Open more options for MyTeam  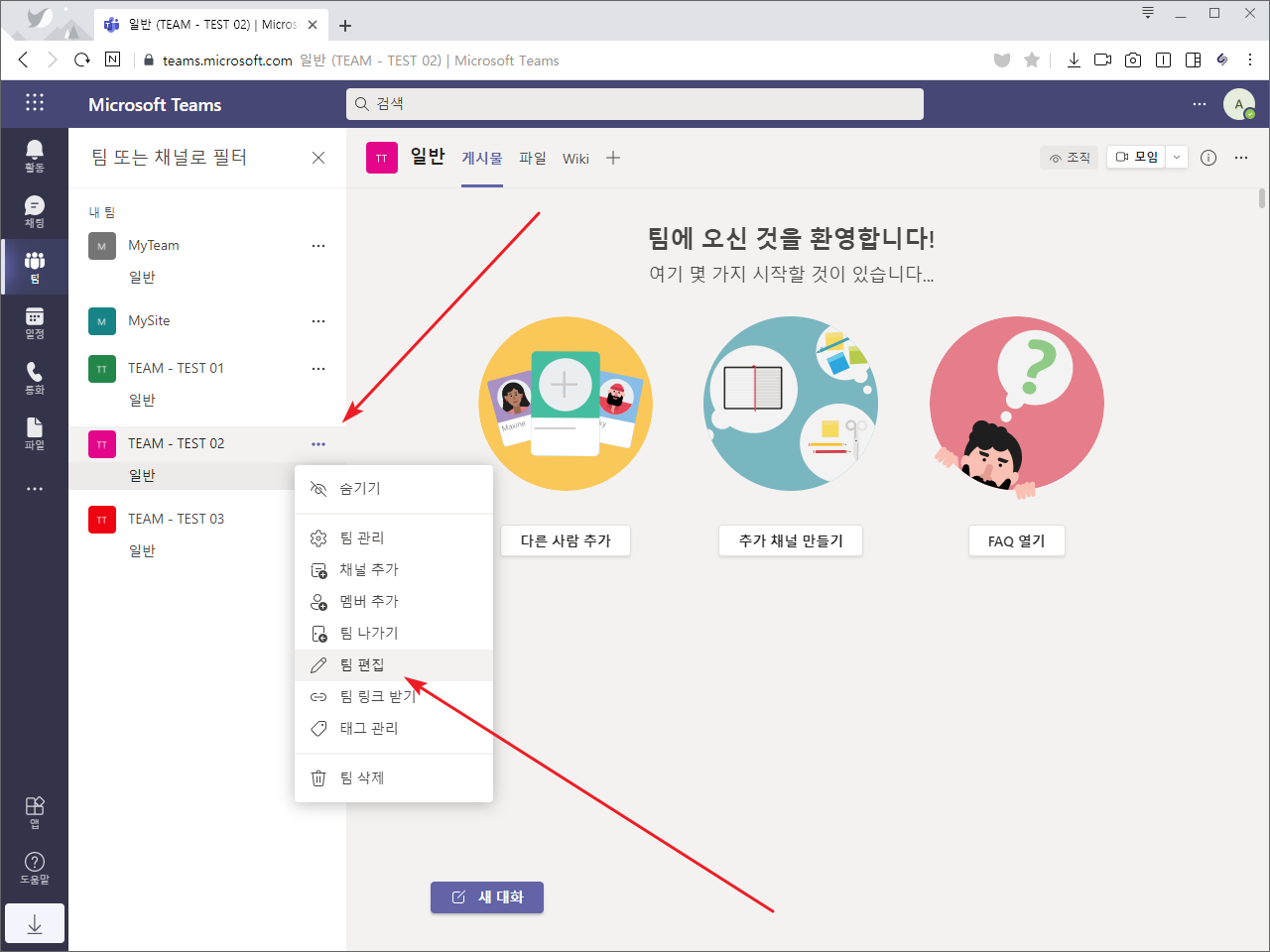pyautogui.click(x=318, y=245)
